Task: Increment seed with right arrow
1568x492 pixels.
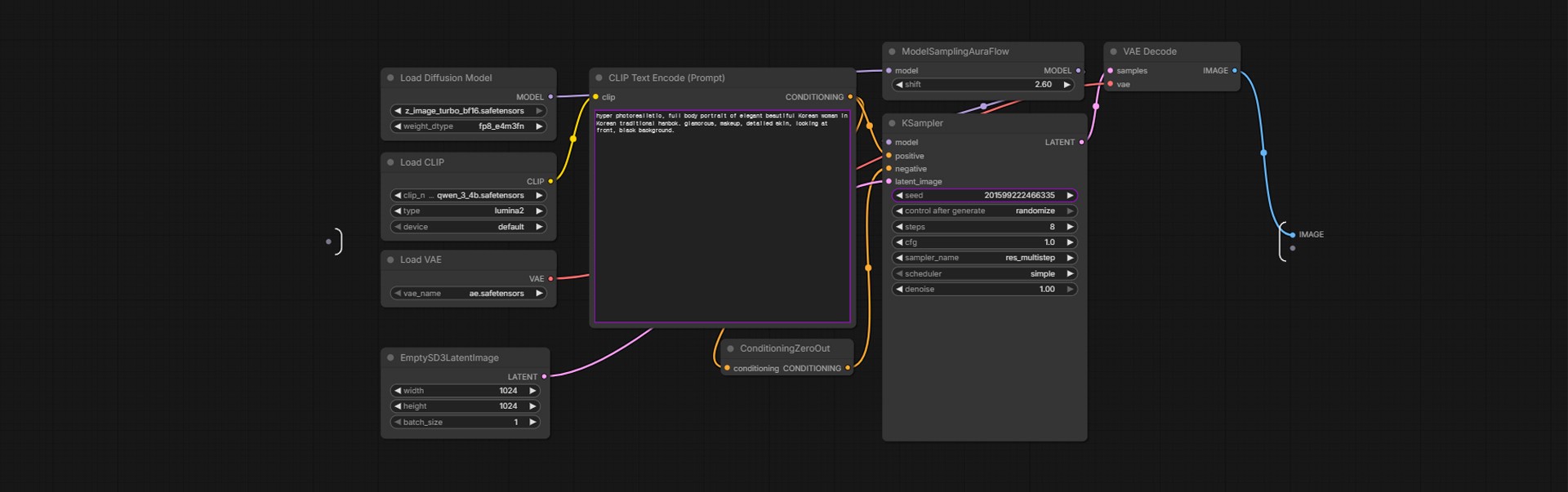Action: (1070, 196)
